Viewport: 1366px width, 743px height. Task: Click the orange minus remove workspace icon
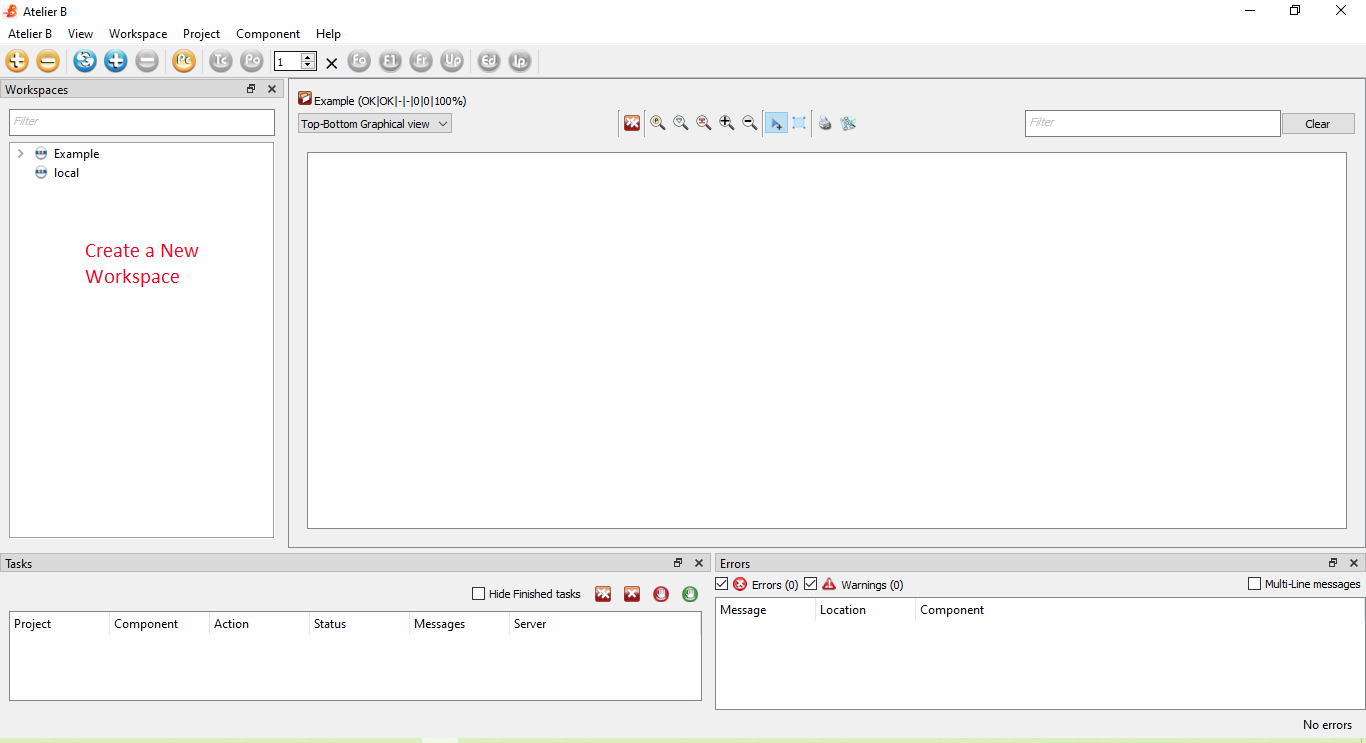[48, 61]
